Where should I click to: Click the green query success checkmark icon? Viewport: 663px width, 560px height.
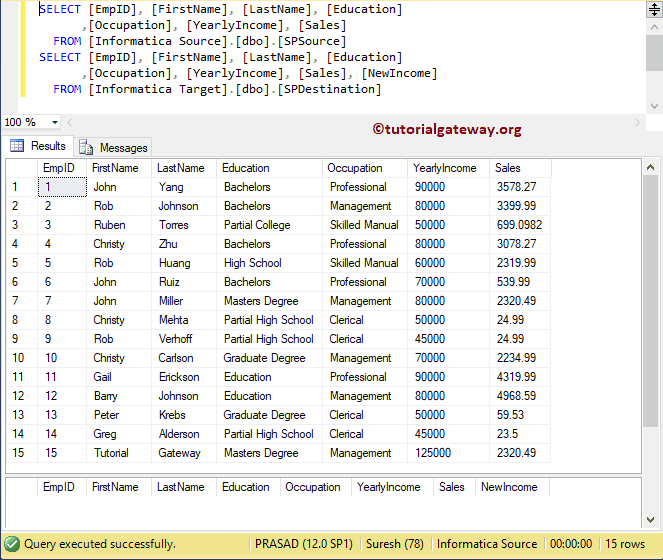click(12, 544)
